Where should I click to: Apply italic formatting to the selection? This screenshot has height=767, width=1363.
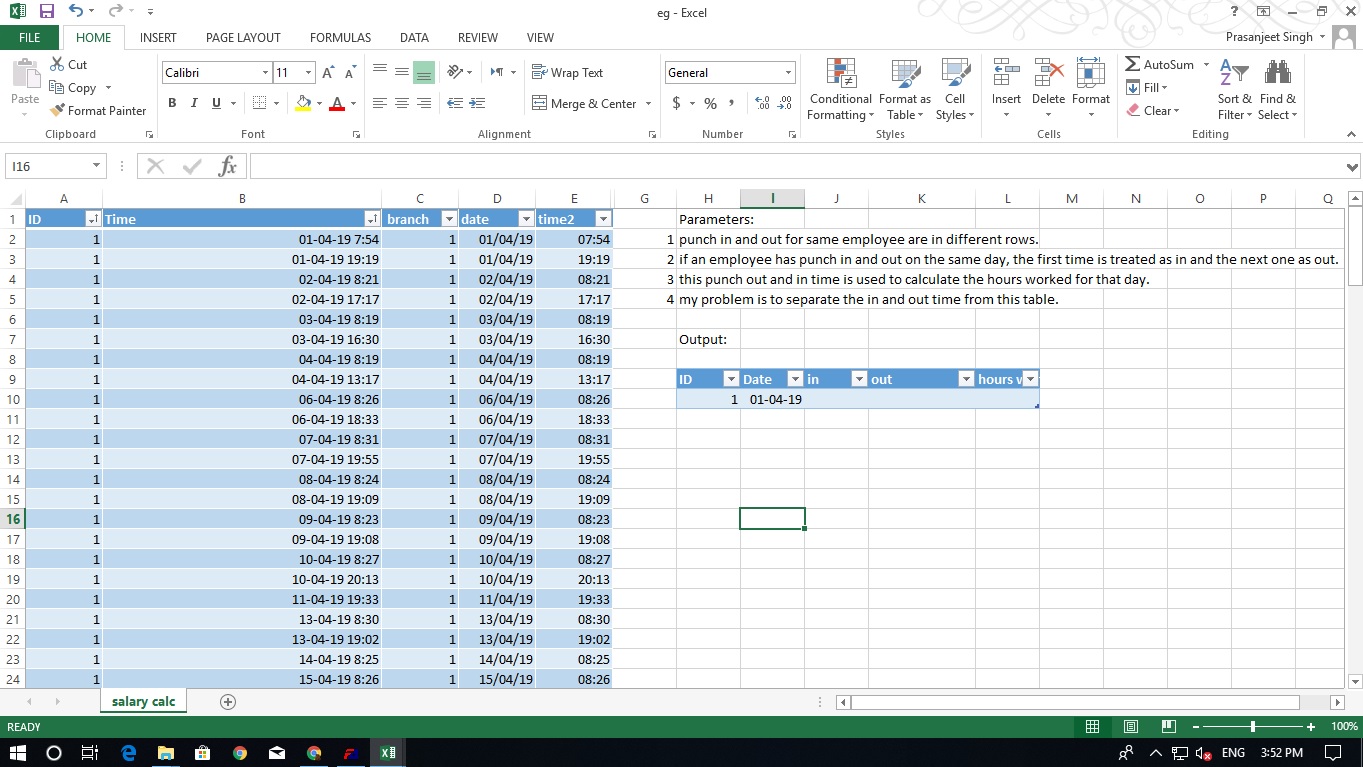(x=192, y=102)
